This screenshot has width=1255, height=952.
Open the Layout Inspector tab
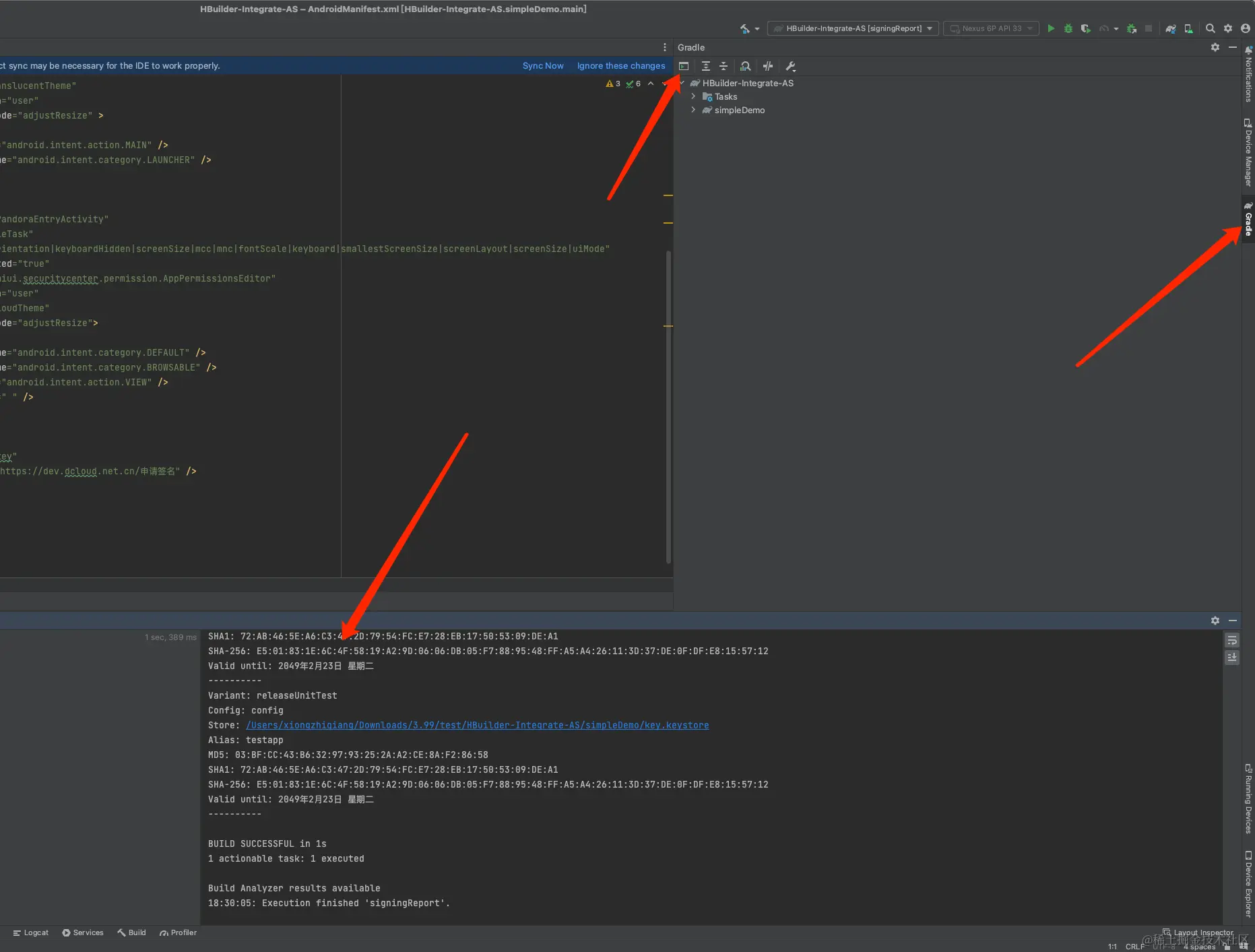(x=1198, y=932)
